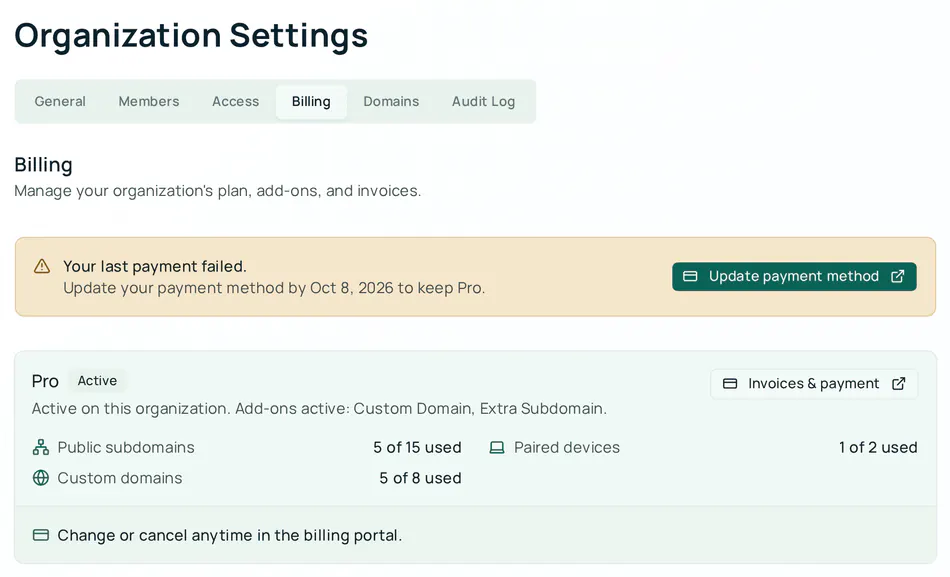This screenshot has height=577, width=950.
Task: Click the add-ons active description line
Action: pyautogui.click(x=319, y=409)
